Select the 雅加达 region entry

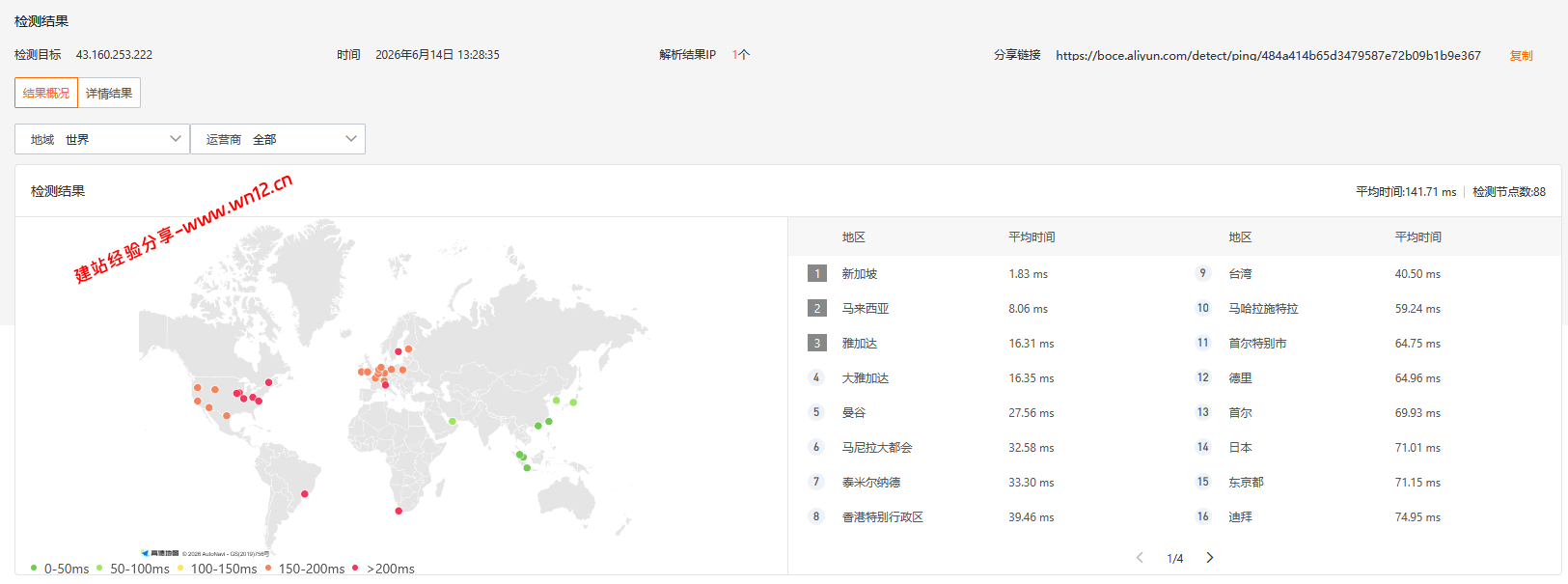(x=860, y=344)
